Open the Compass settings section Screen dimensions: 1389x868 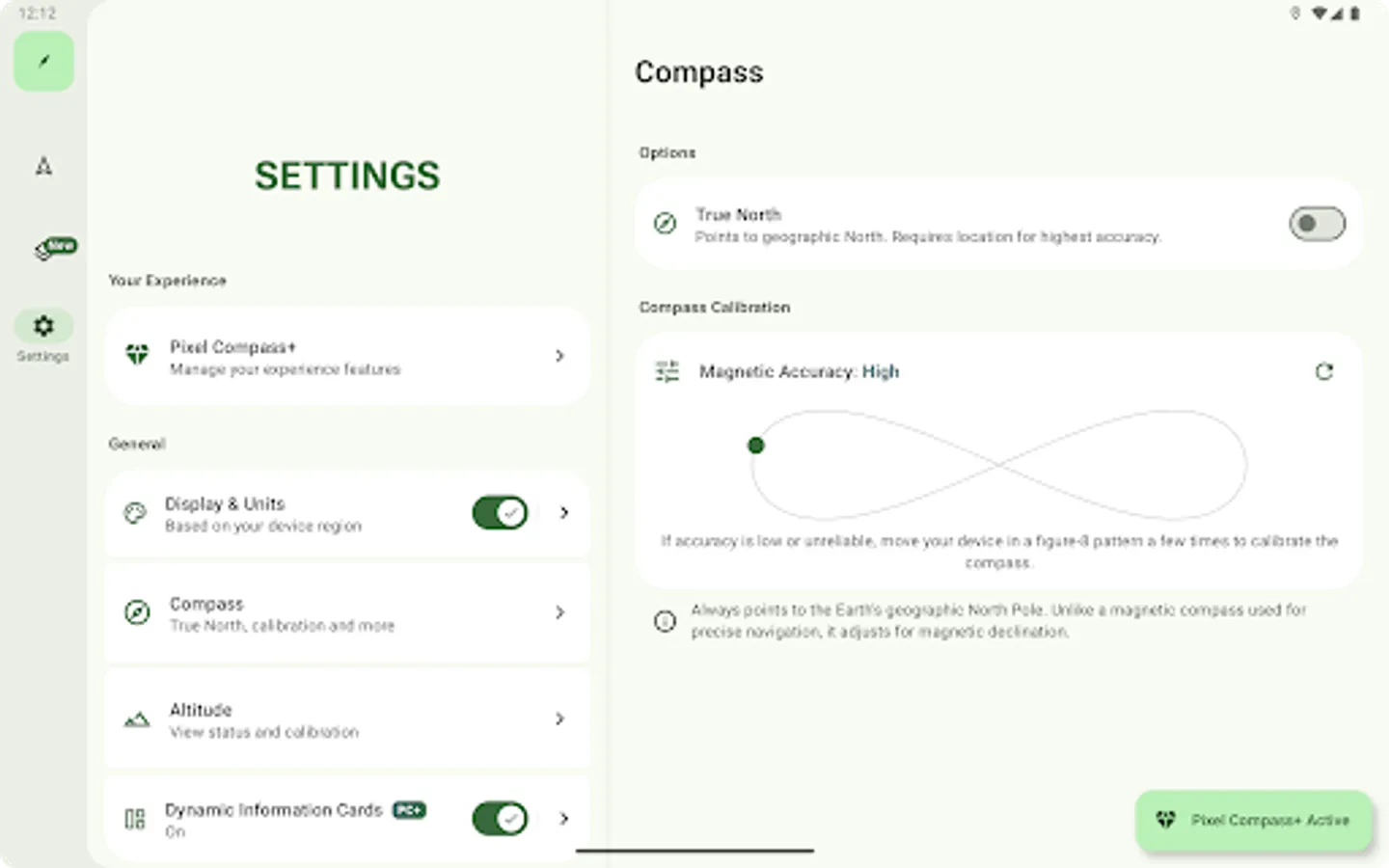[x=347, y=612]
